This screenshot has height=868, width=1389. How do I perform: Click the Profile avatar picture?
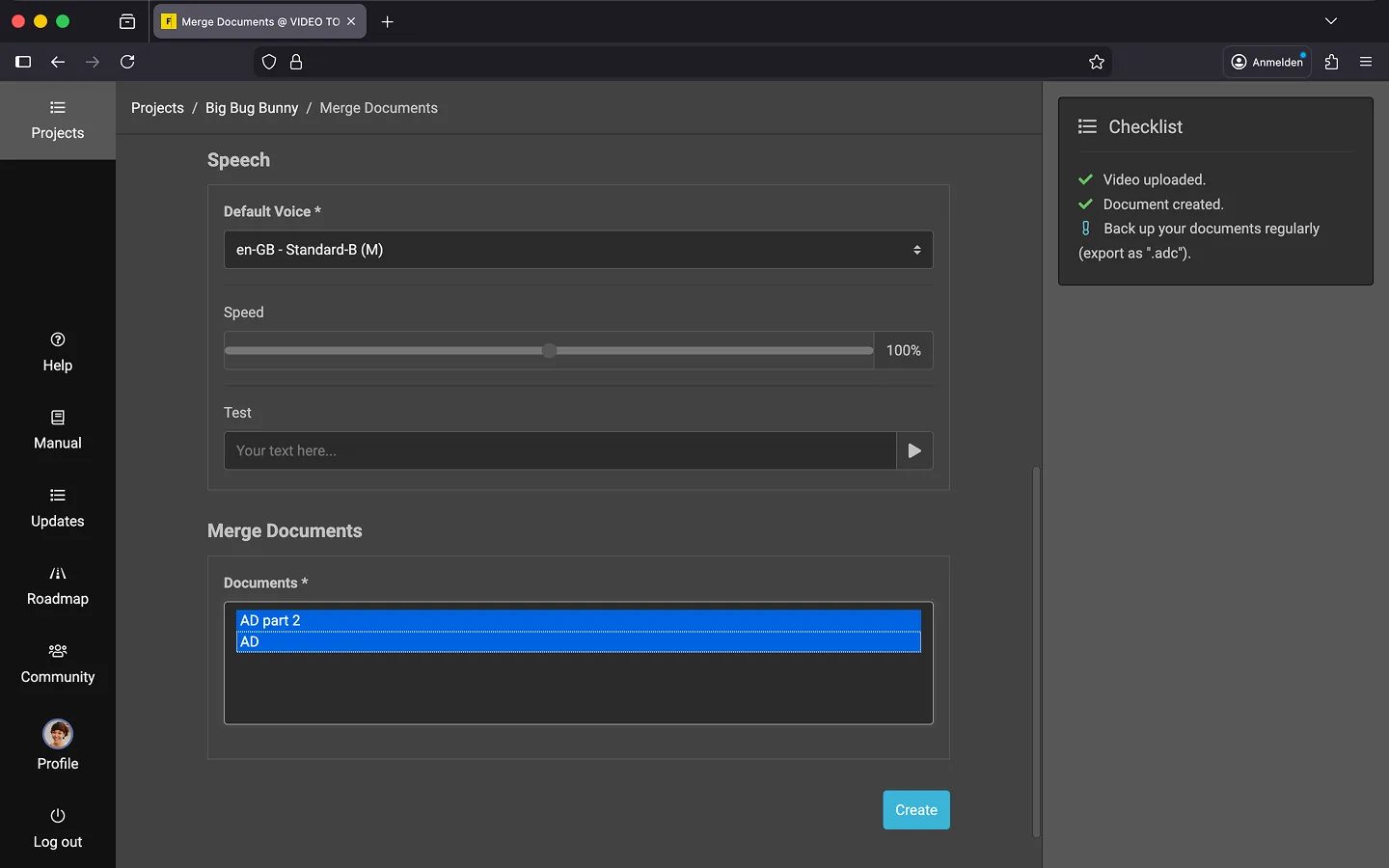click(58, 735)
